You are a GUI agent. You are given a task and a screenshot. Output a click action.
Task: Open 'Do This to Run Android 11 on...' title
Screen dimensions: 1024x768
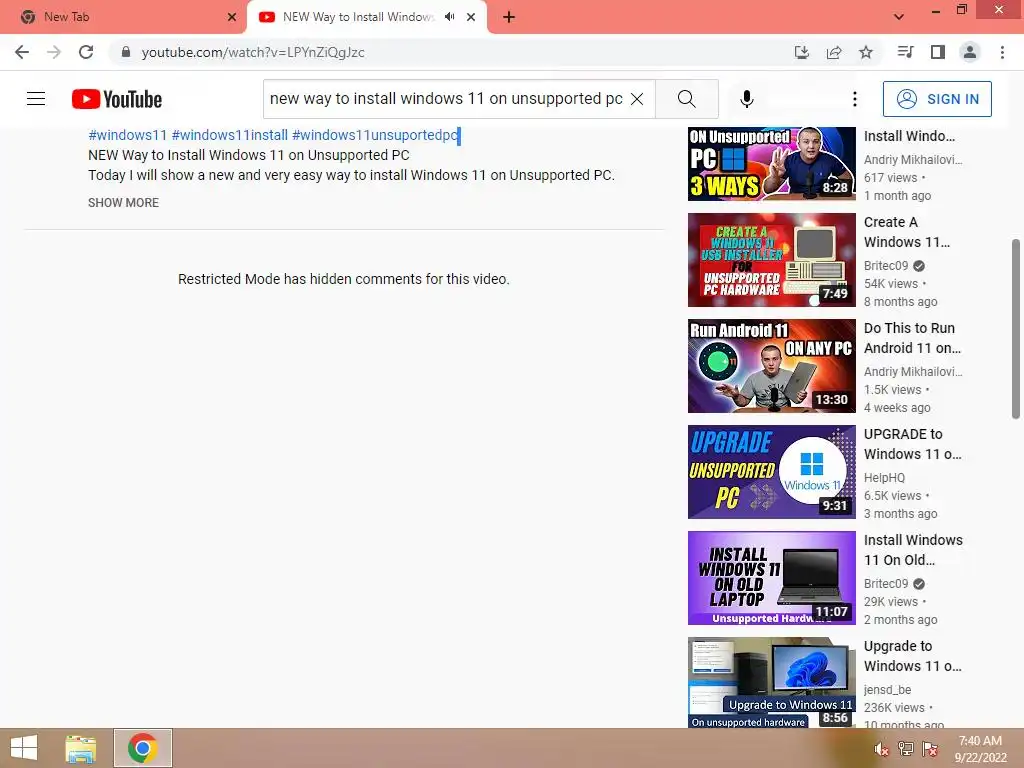click(x=912, y=338)
